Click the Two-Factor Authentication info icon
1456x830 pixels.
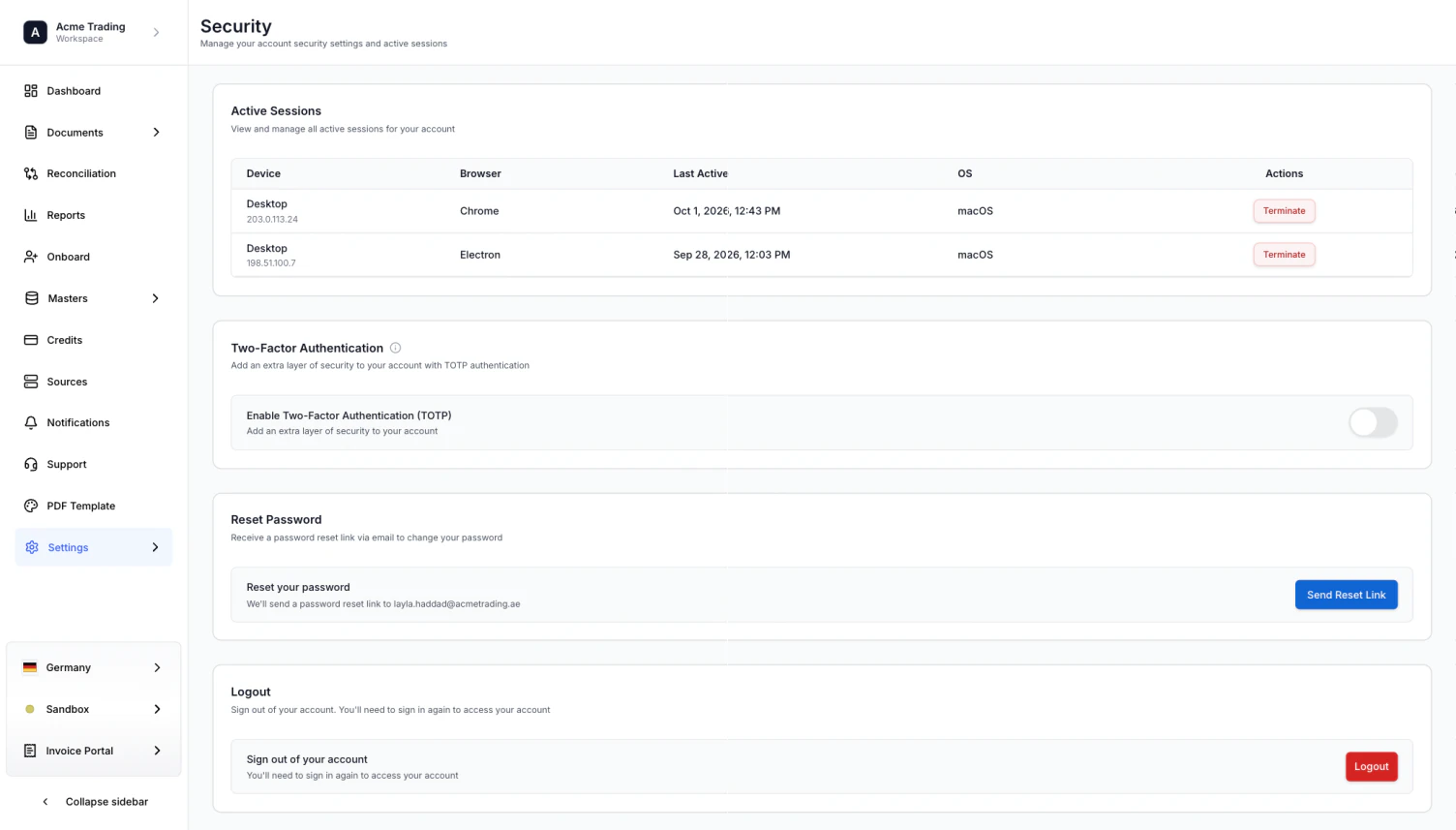click(x=395, y=348)
